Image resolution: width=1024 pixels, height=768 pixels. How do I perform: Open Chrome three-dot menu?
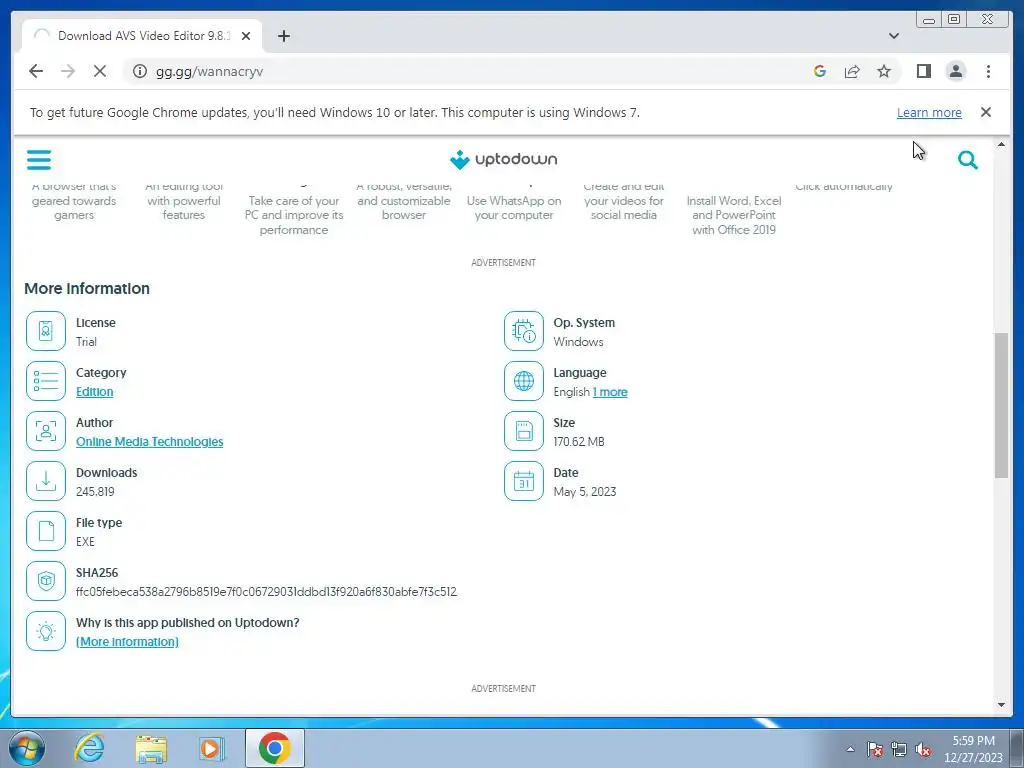[x=988, y=71]
